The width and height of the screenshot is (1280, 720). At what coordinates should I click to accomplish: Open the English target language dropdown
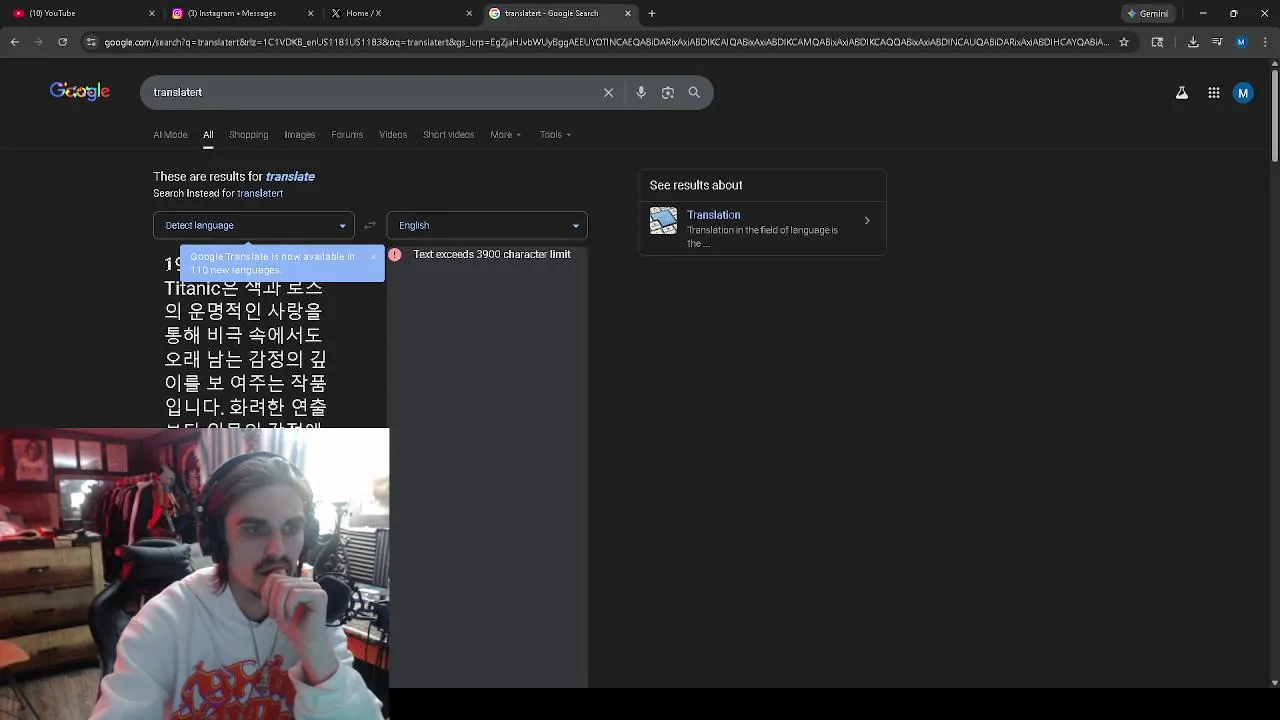pos(487,225)
